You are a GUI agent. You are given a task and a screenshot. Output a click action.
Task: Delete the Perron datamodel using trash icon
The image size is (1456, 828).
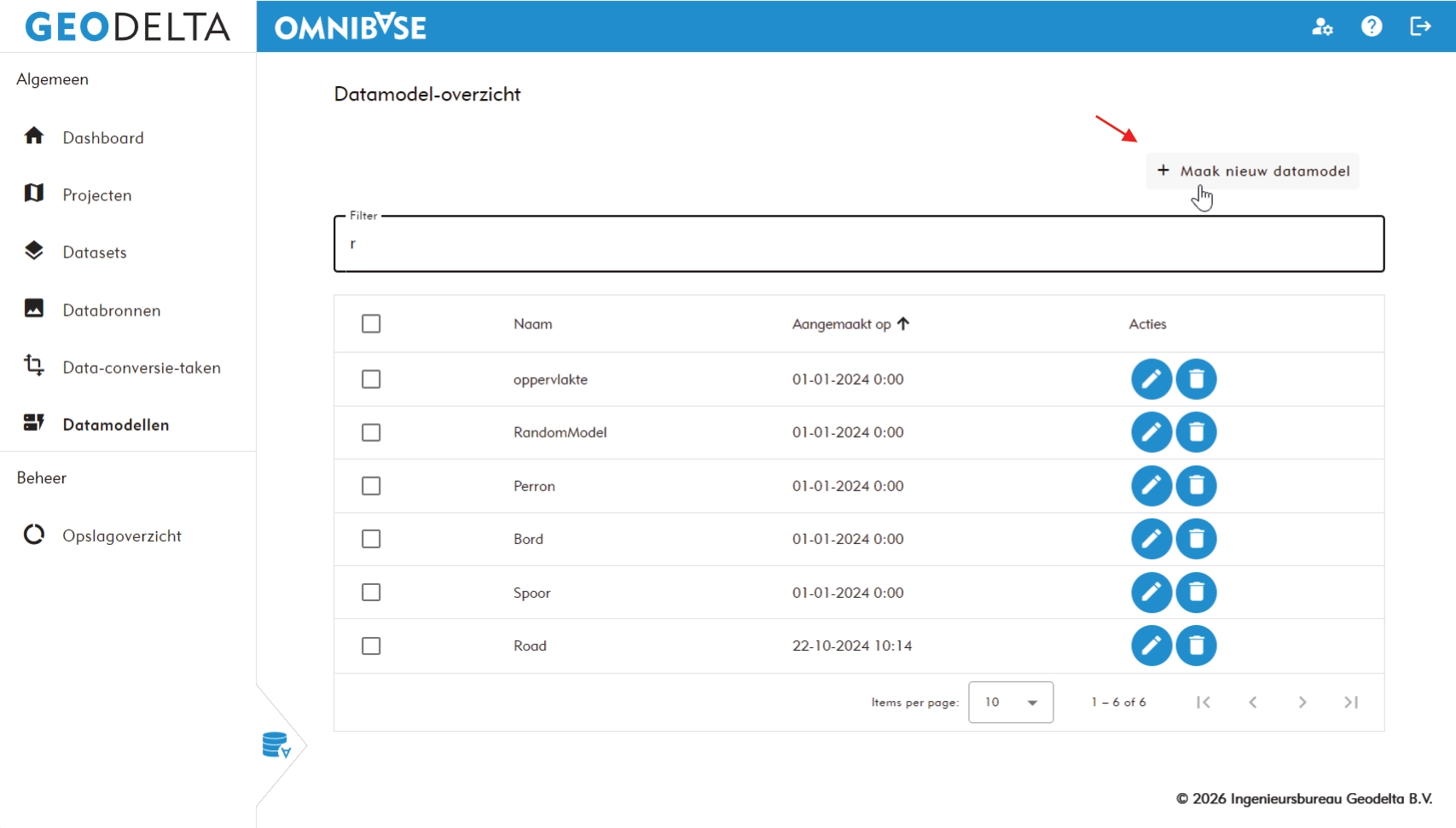pyautogui.click(x=1196, y=486)
